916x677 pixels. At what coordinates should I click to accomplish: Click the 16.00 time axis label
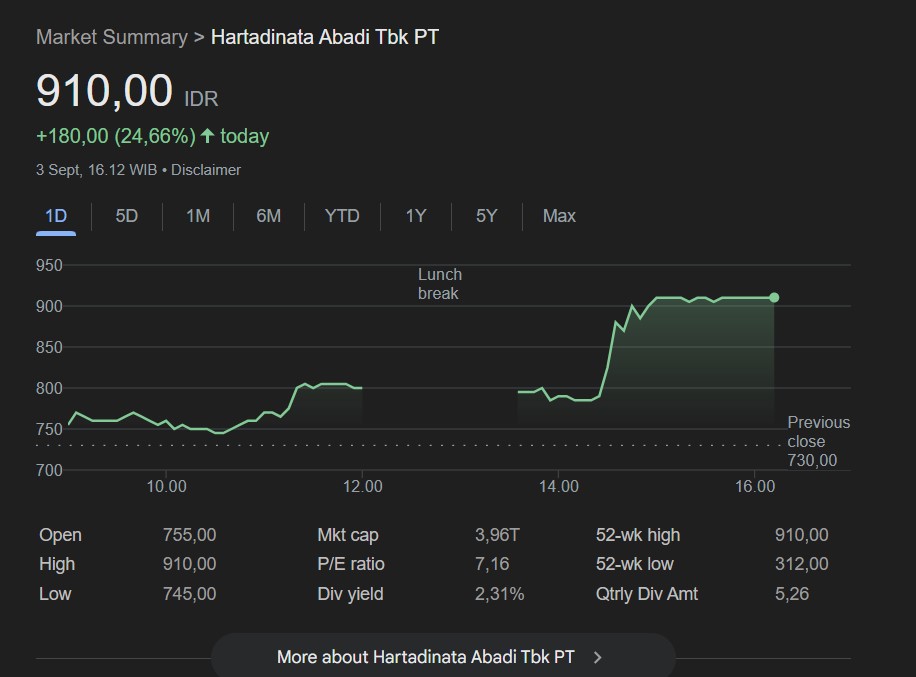click(755, 487)
